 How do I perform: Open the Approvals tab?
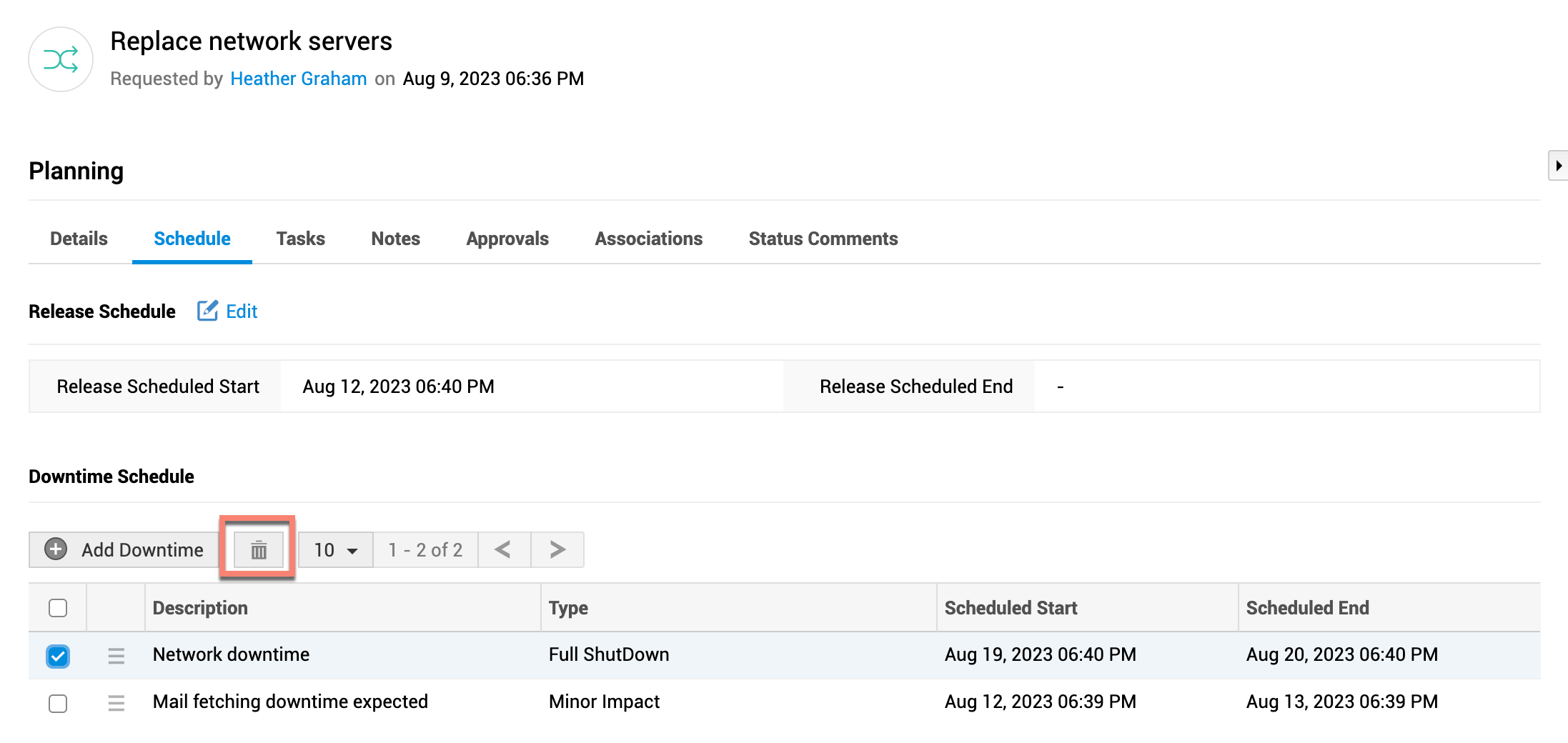pos(507,239)
